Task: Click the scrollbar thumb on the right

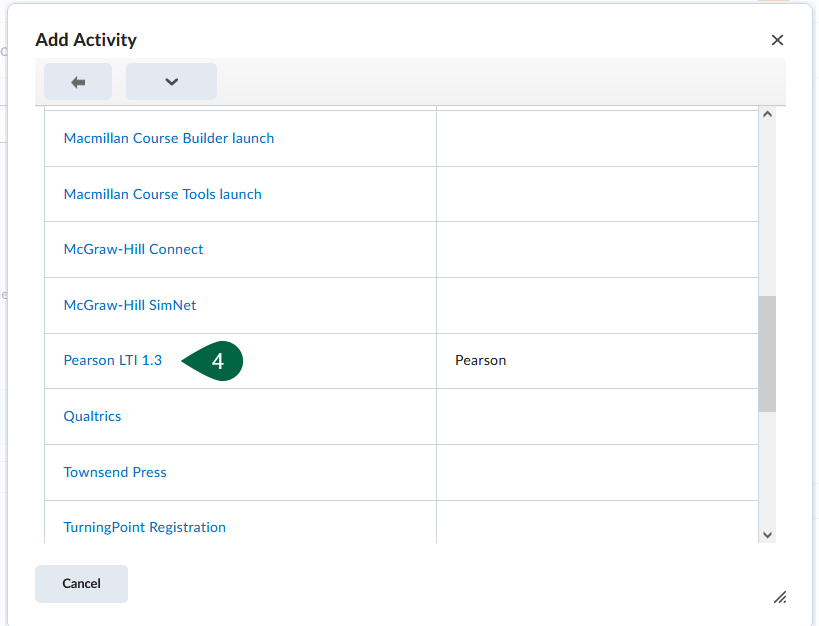Action: (x=767, y=355)
